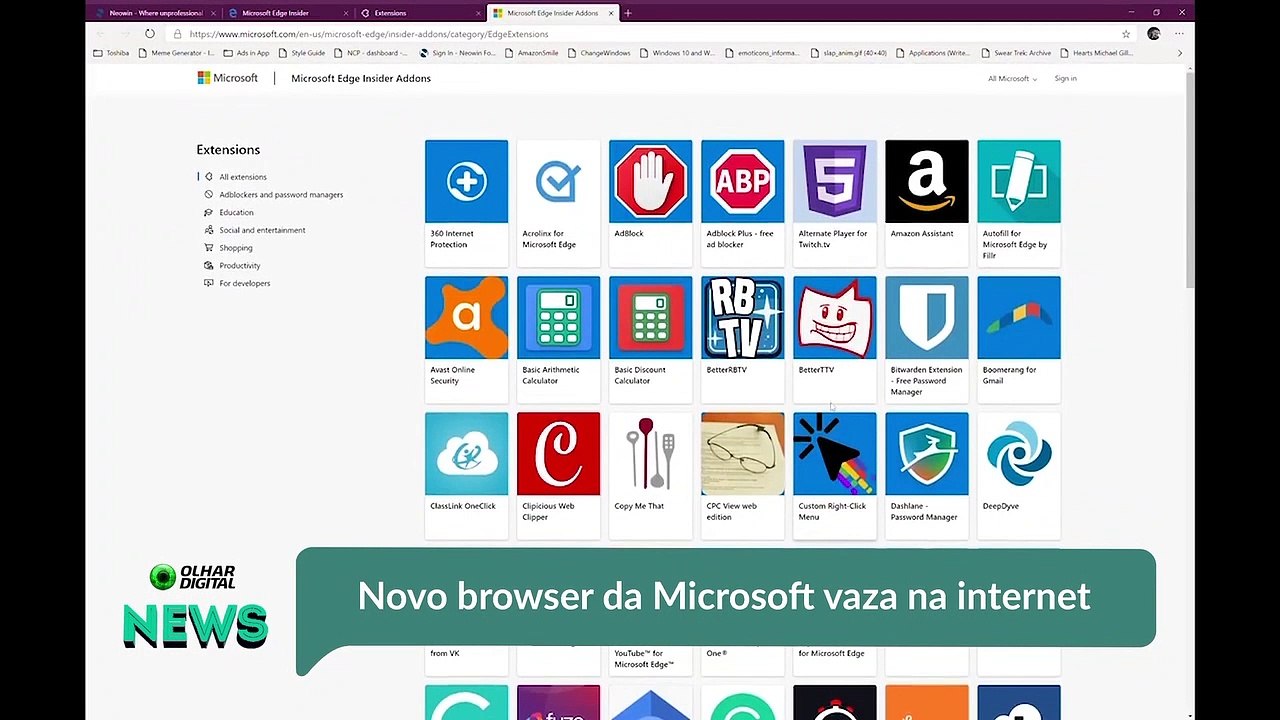Open the Autofill by Fillr icon
This screenshot has height=720, width=1280.
(1018, 181)
